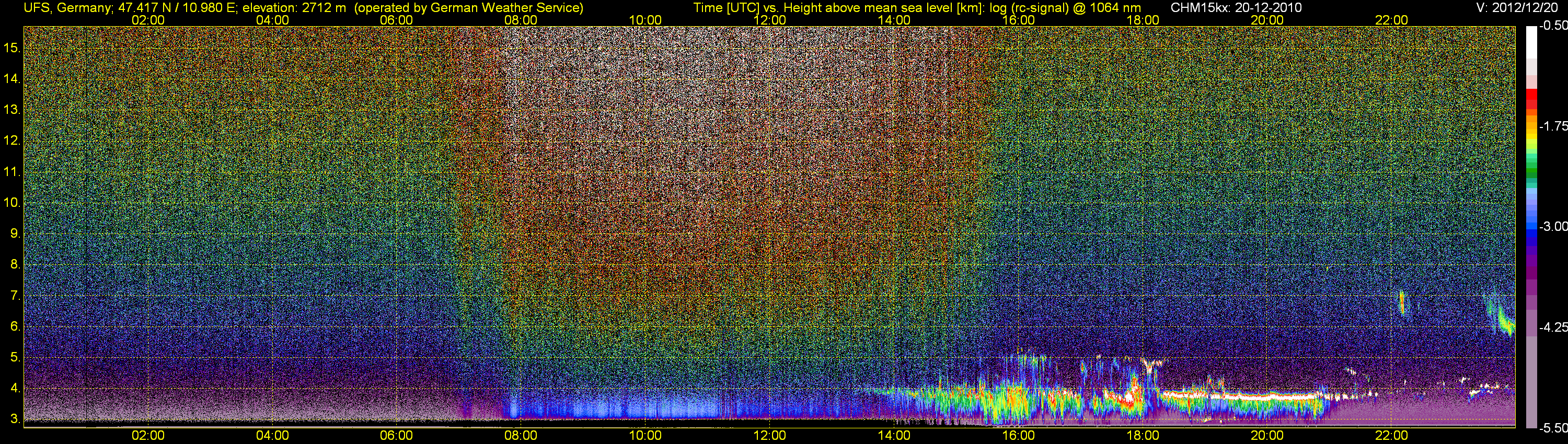Click the '7.' height axis label
The image size is (1568, 444).
16,296
